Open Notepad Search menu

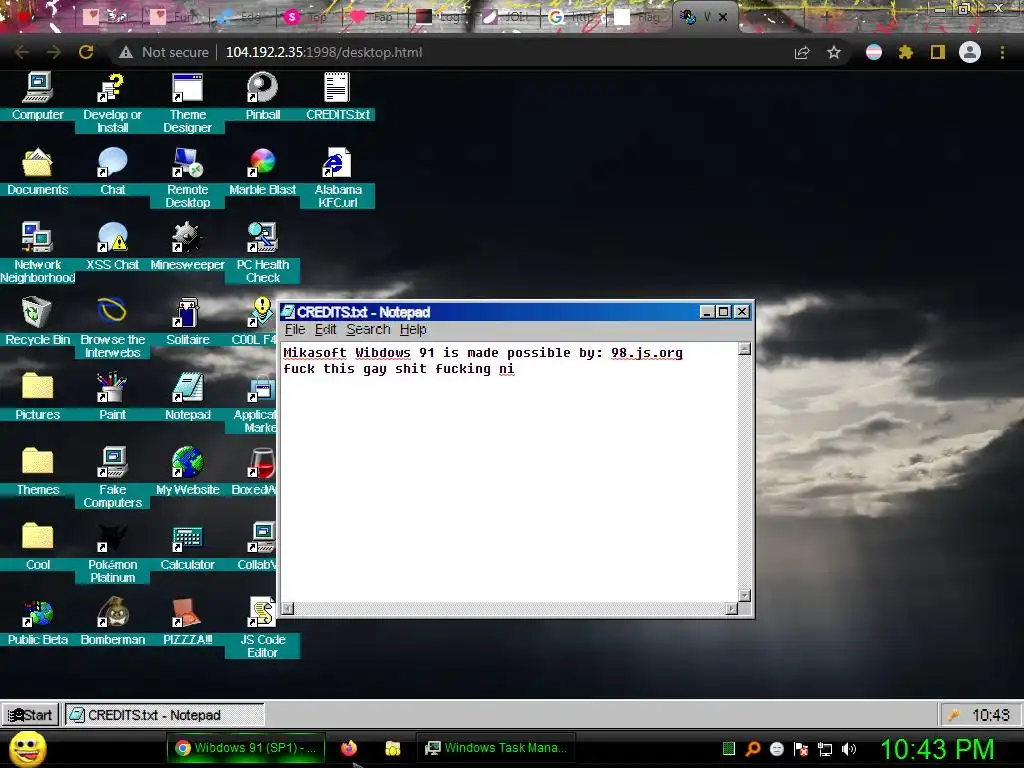click(x=368, y=329)
